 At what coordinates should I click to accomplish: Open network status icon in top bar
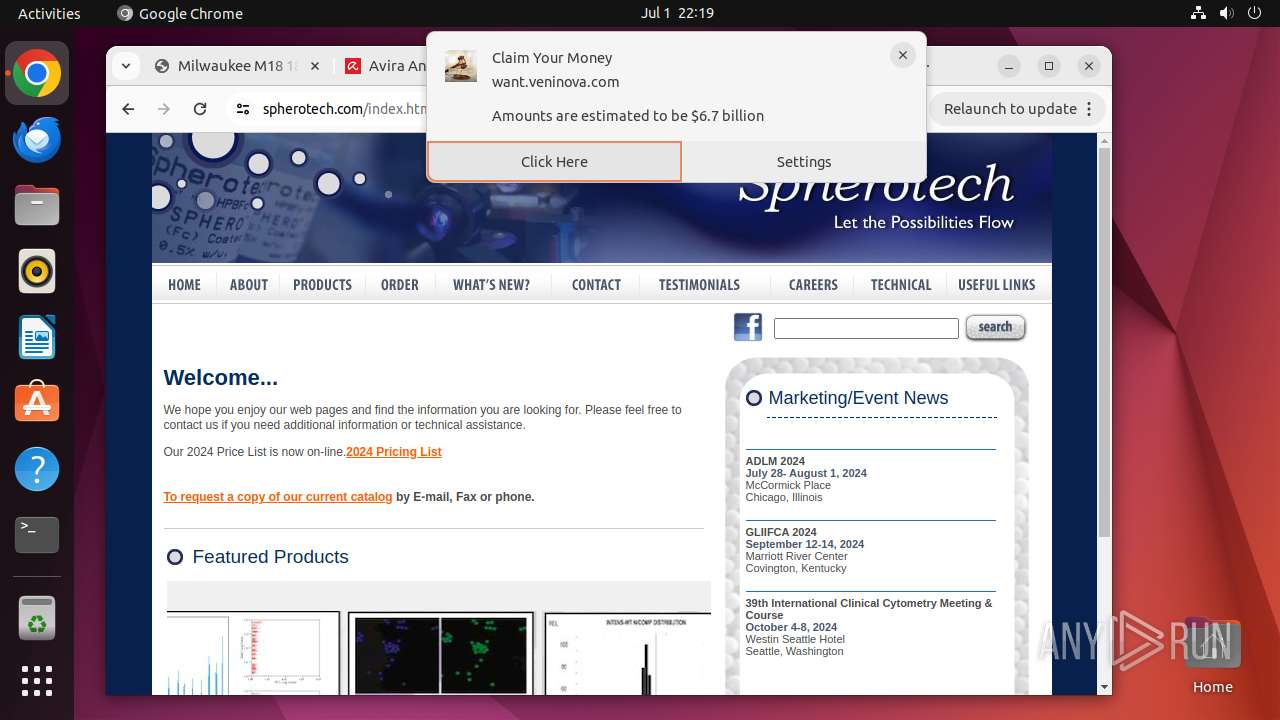pyautogui.click(x=1198, y=13)
